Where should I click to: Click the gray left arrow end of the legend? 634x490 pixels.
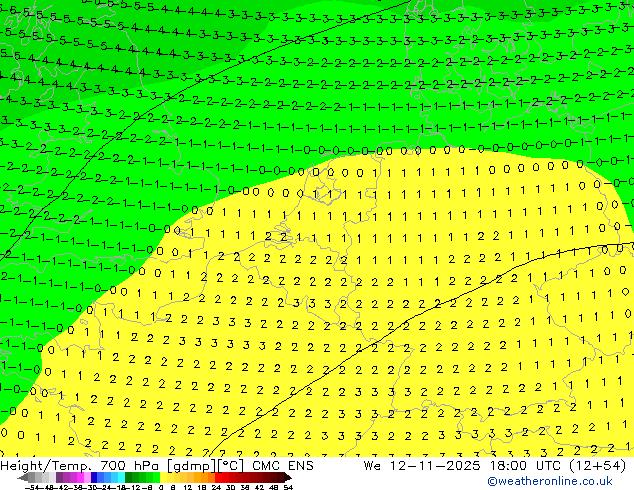(x=23, y=477)
